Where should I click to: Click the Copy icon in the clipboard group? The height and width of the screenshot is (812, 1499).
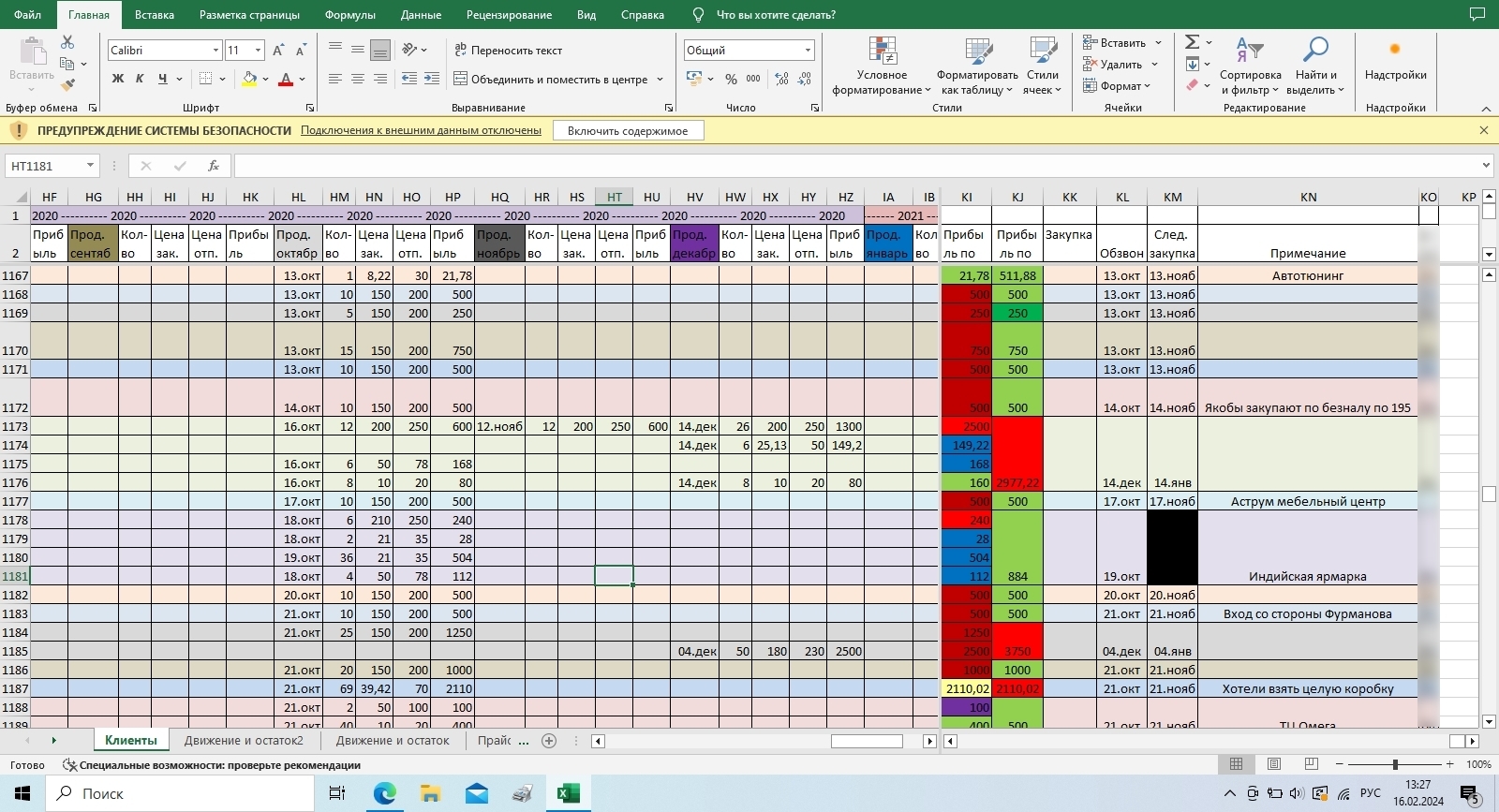pos(67,64)
